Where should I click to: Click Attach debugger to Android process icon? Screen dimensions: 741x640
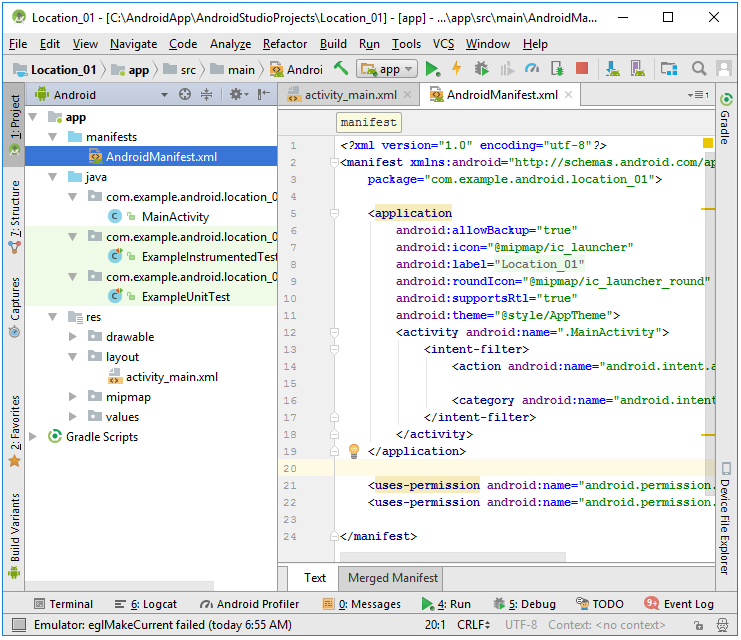pos(557,69)
